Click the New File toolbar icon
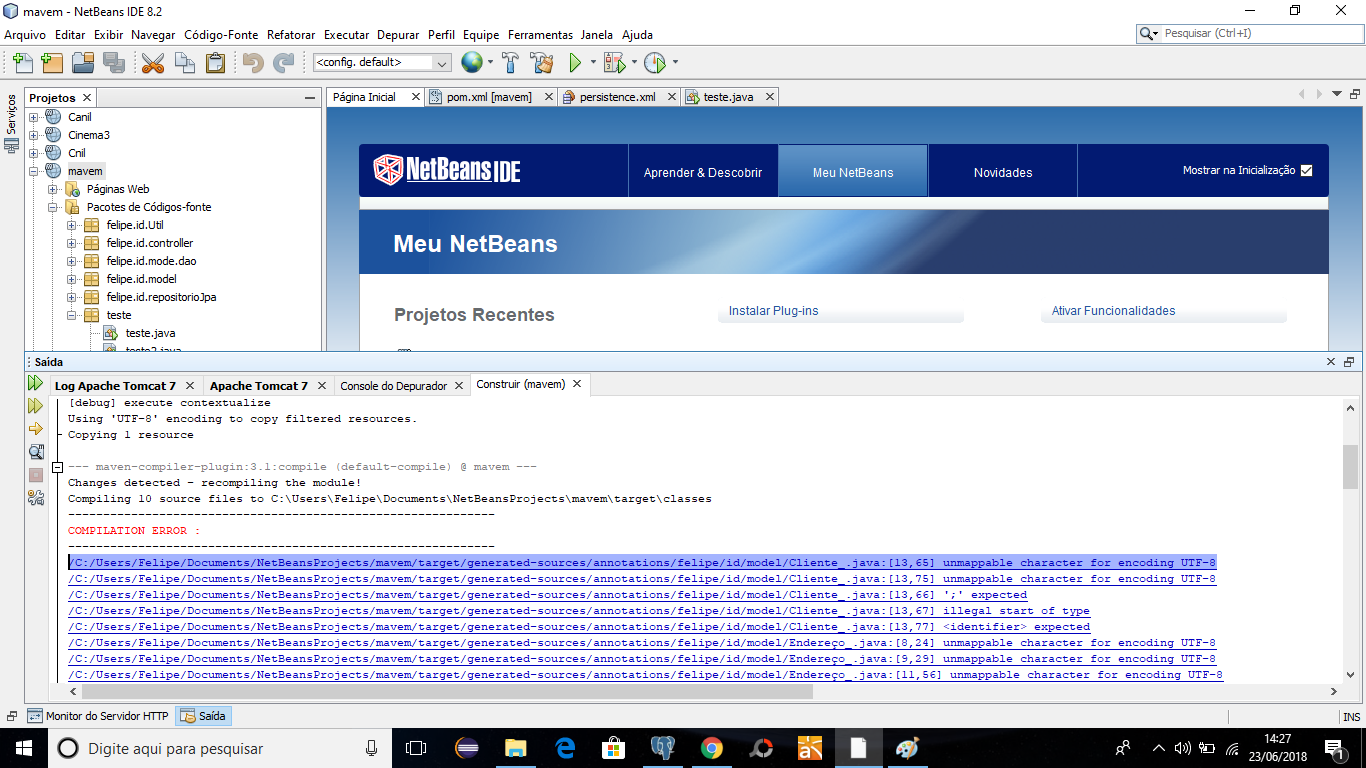The width and height of the screenshot is (1366, 768). click(x=22, y=63)
